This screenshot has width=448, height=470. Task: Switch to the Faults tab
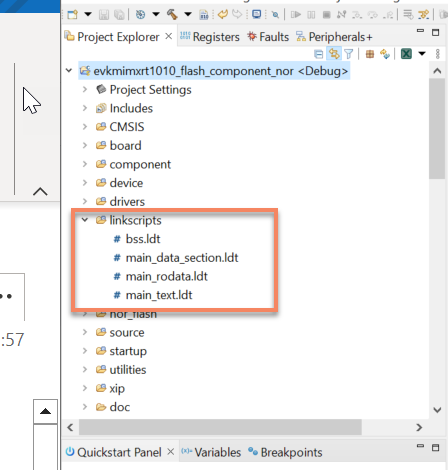pos(268,37)
